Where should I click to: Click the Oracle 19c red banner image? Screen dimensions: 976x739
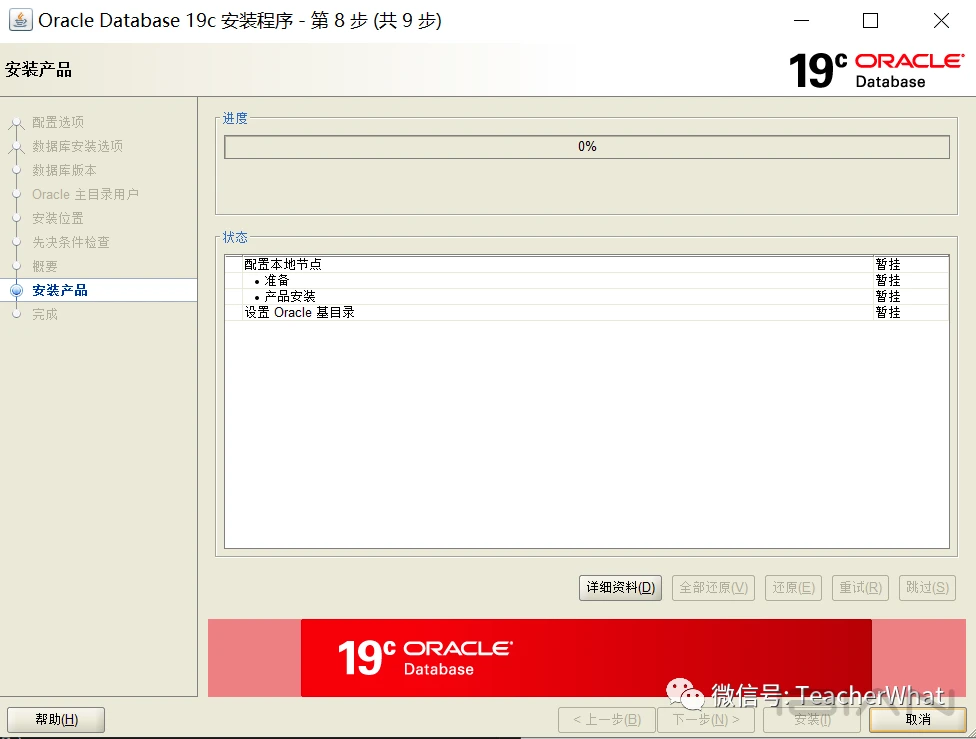click(x=586, y=658)
